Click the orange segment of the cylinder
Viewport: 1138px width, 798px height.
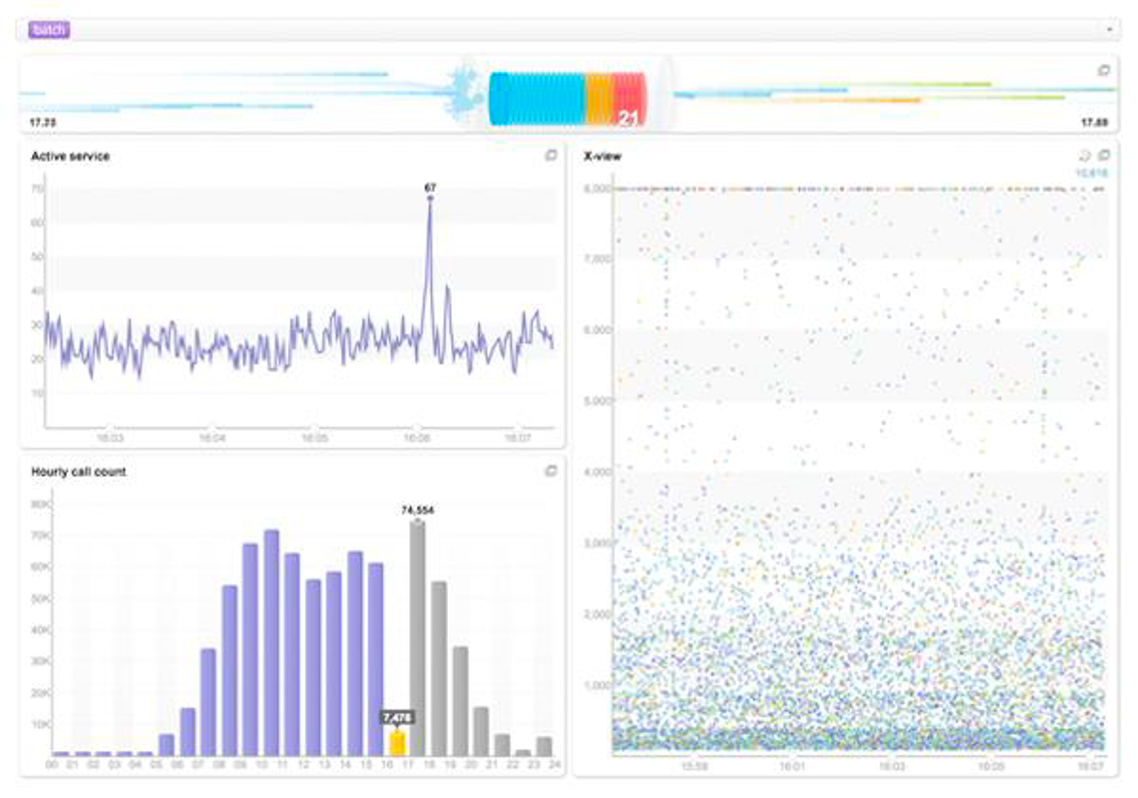(x=598, y=98)
